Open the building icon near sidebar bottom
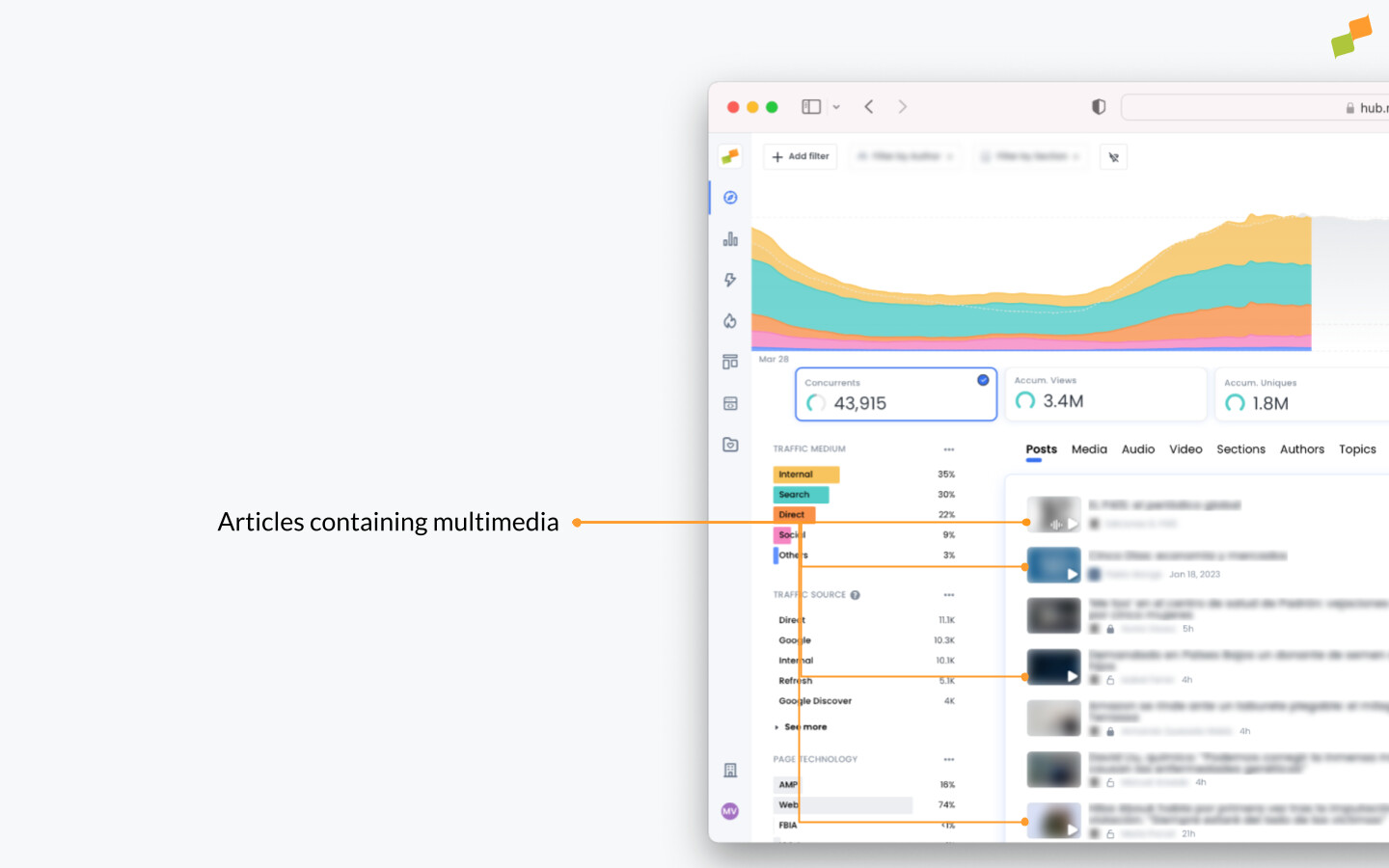The width and height of the screenshot is (1389, 868). pos(730,770)
